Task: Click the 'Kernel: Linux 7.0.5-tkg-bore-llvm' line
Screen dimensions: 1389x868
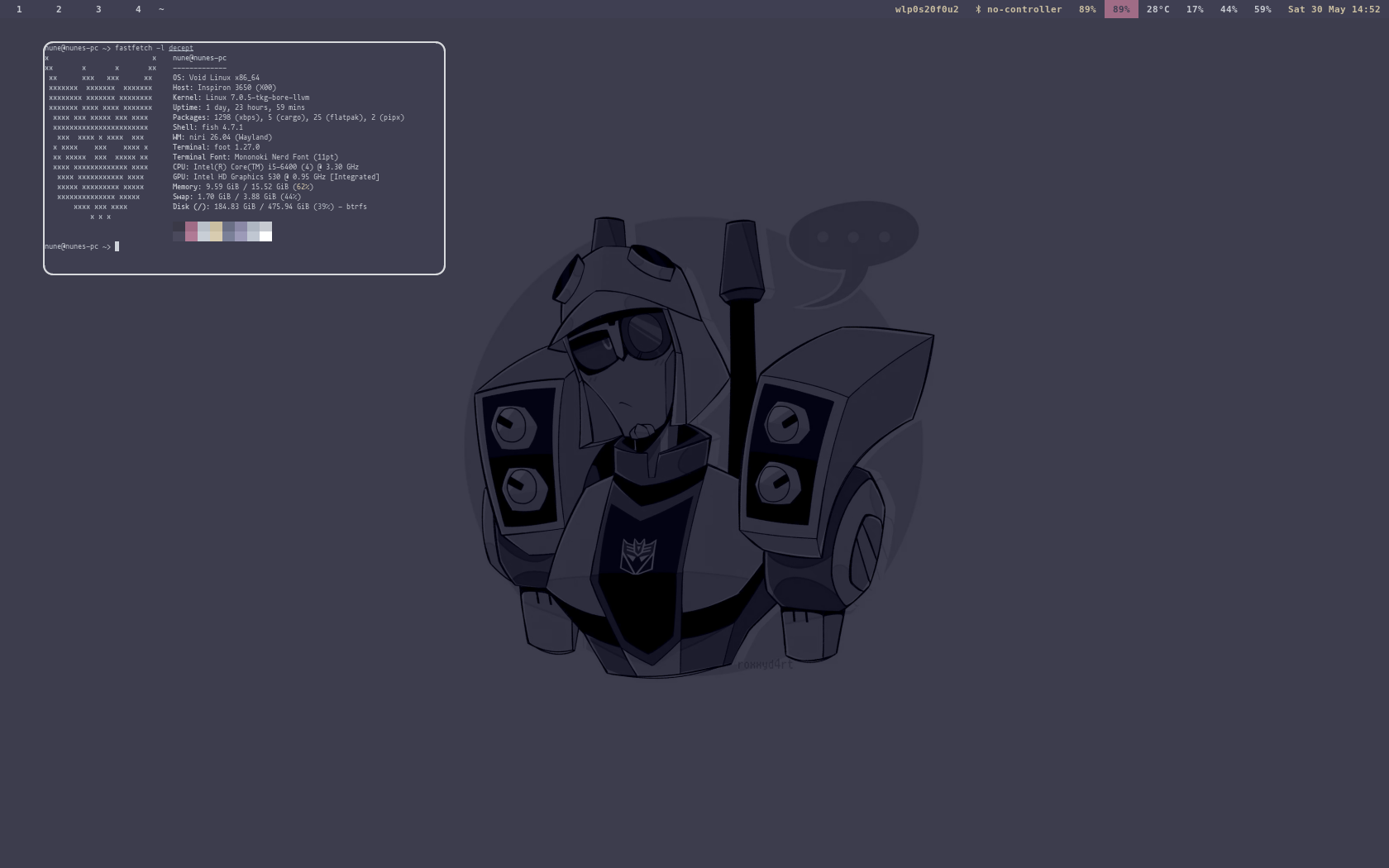Action: click(x=241, y=98)
